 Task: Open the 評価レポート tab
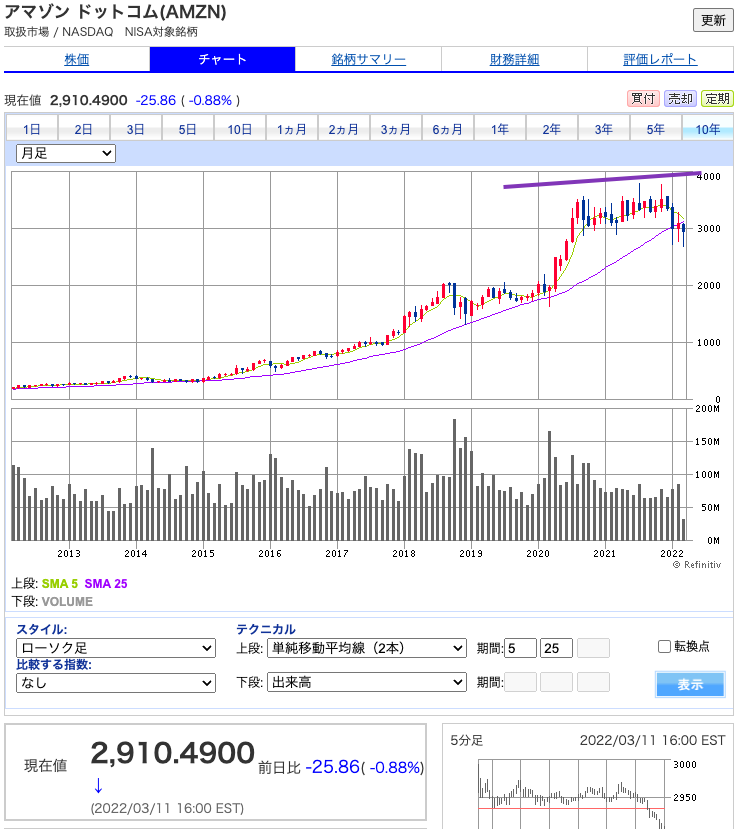[x=660, y=59]
